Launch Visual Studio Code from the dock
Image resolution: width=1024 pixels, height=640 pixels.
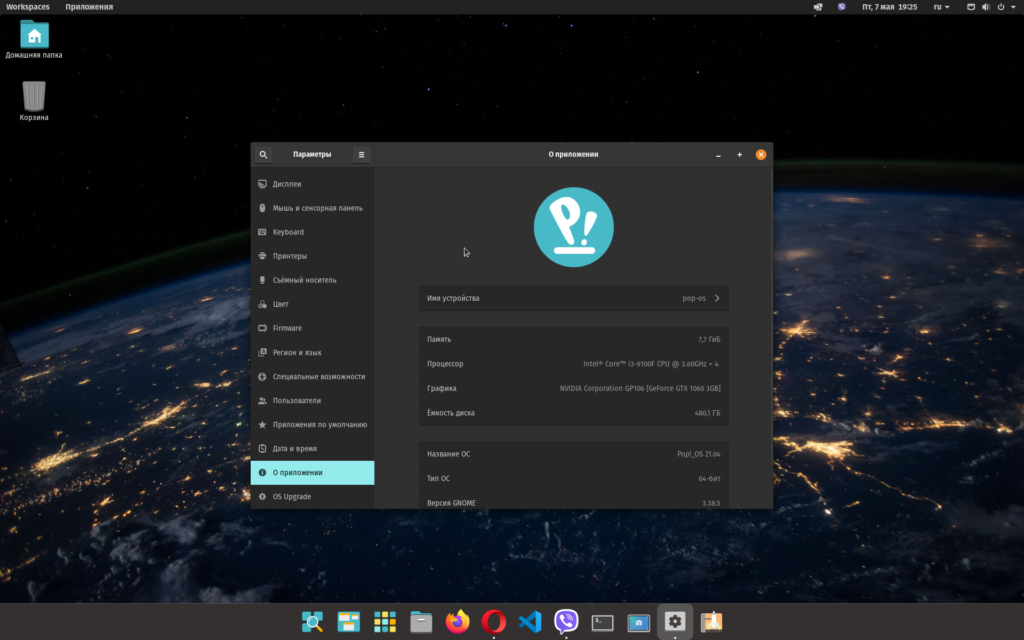pos(530,622)
